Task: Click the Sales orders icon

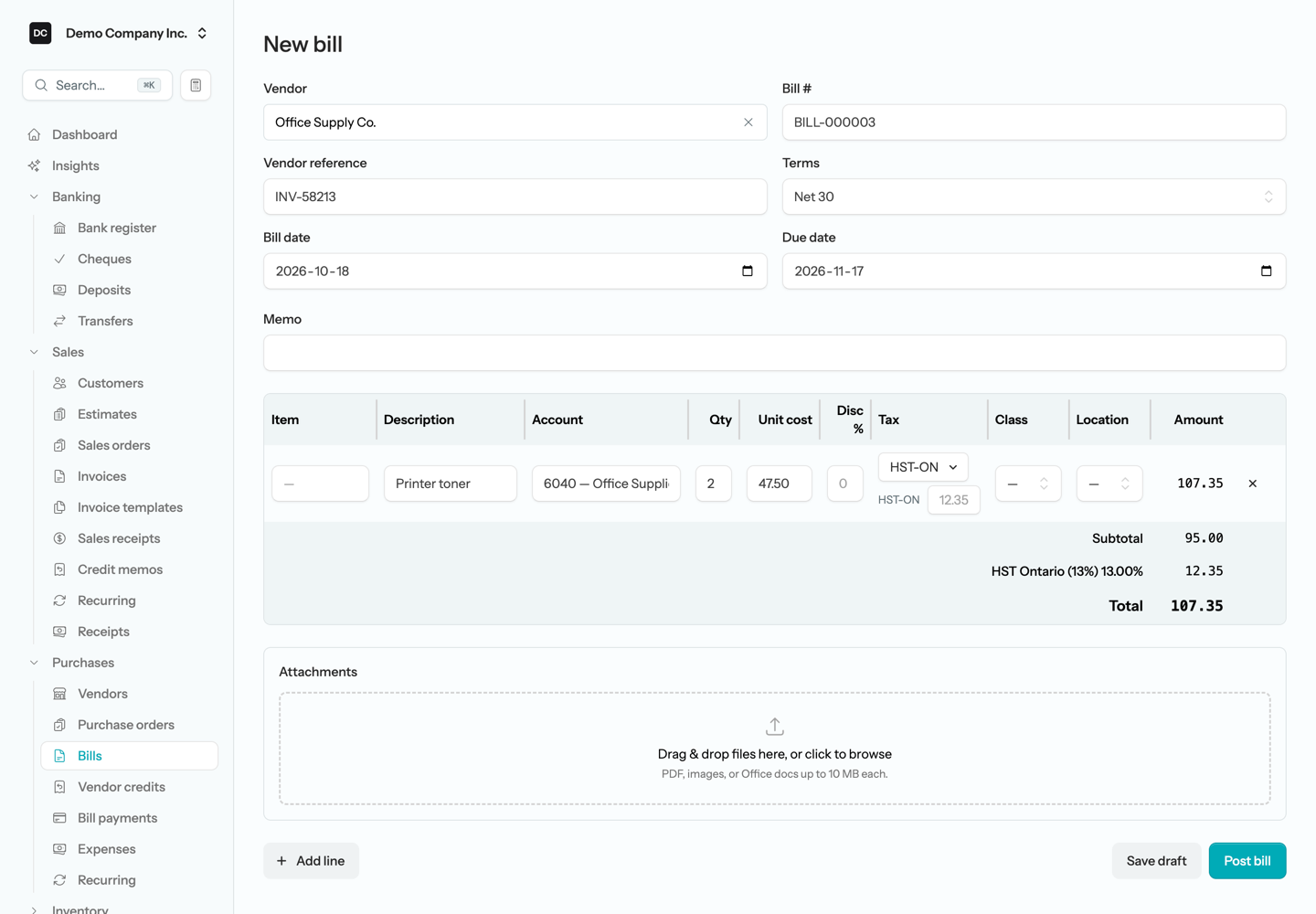Action: pos(59,445)
